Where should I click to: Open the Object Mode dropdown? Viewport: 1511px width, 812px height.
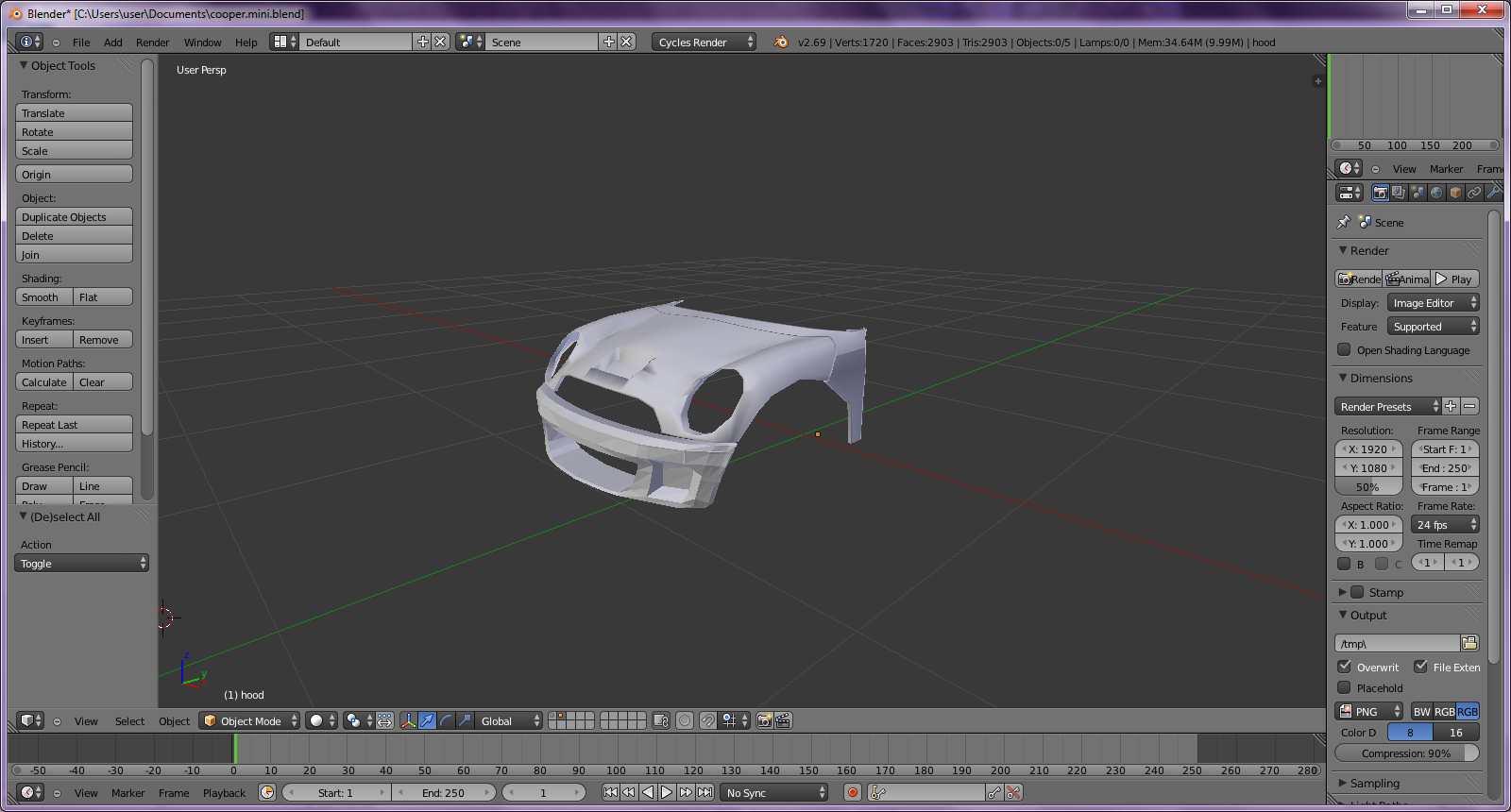click(249, 720)
